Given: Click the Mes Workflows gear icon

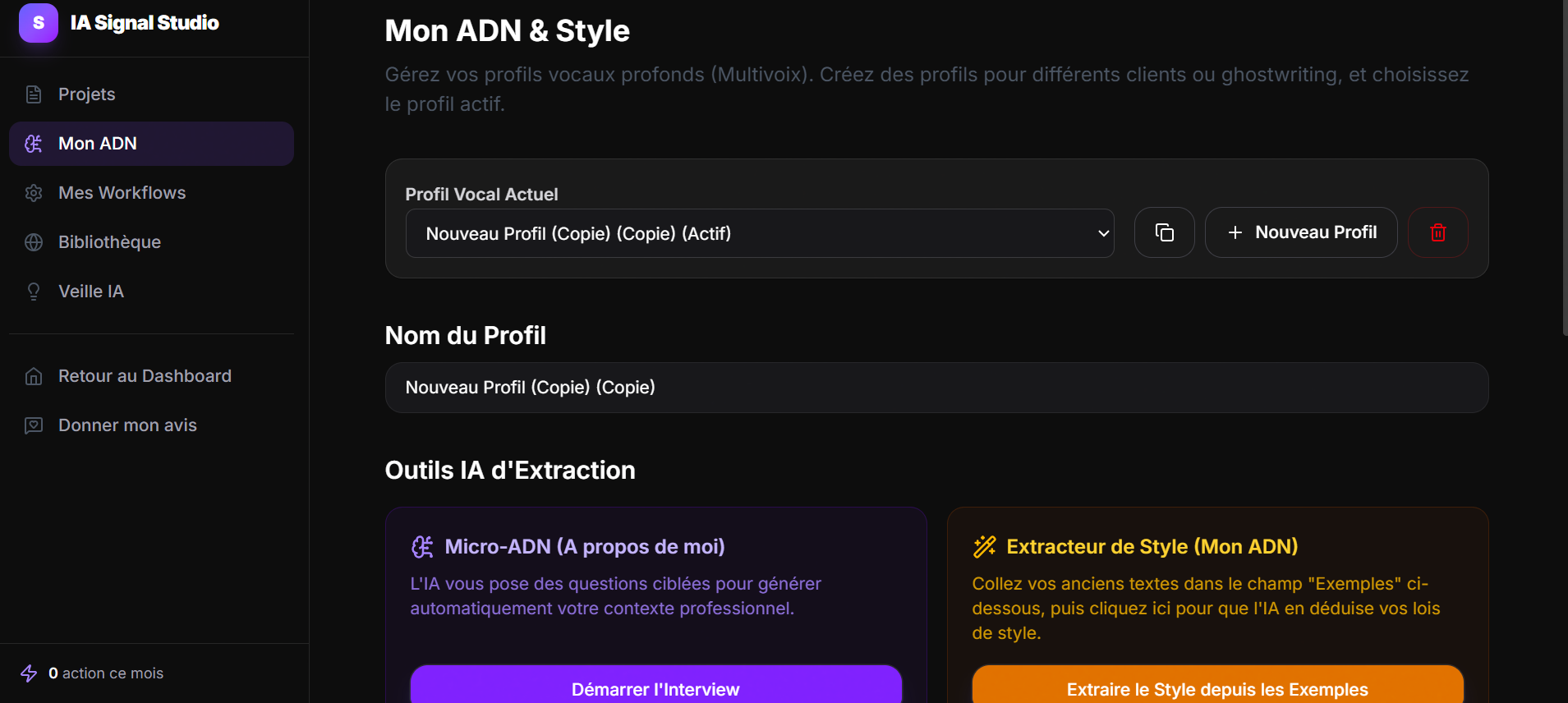Looking at the screenshot, I should coord(34,193).
